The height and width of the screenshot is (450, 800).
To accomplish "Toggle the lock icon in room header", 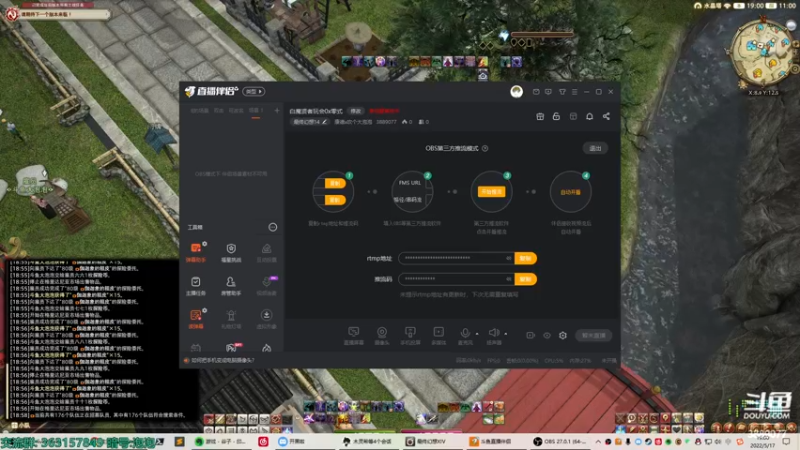I will coord(556,116).
